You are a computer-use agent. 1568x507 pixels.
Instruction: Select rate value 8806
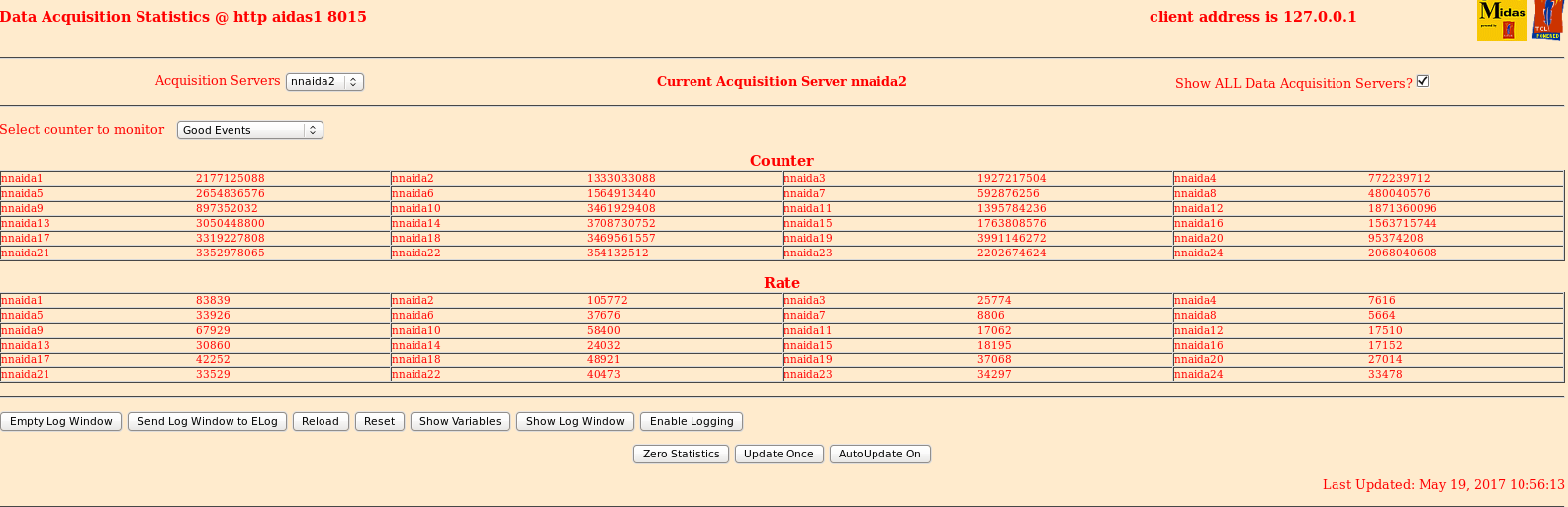click(x=991, y=316)
